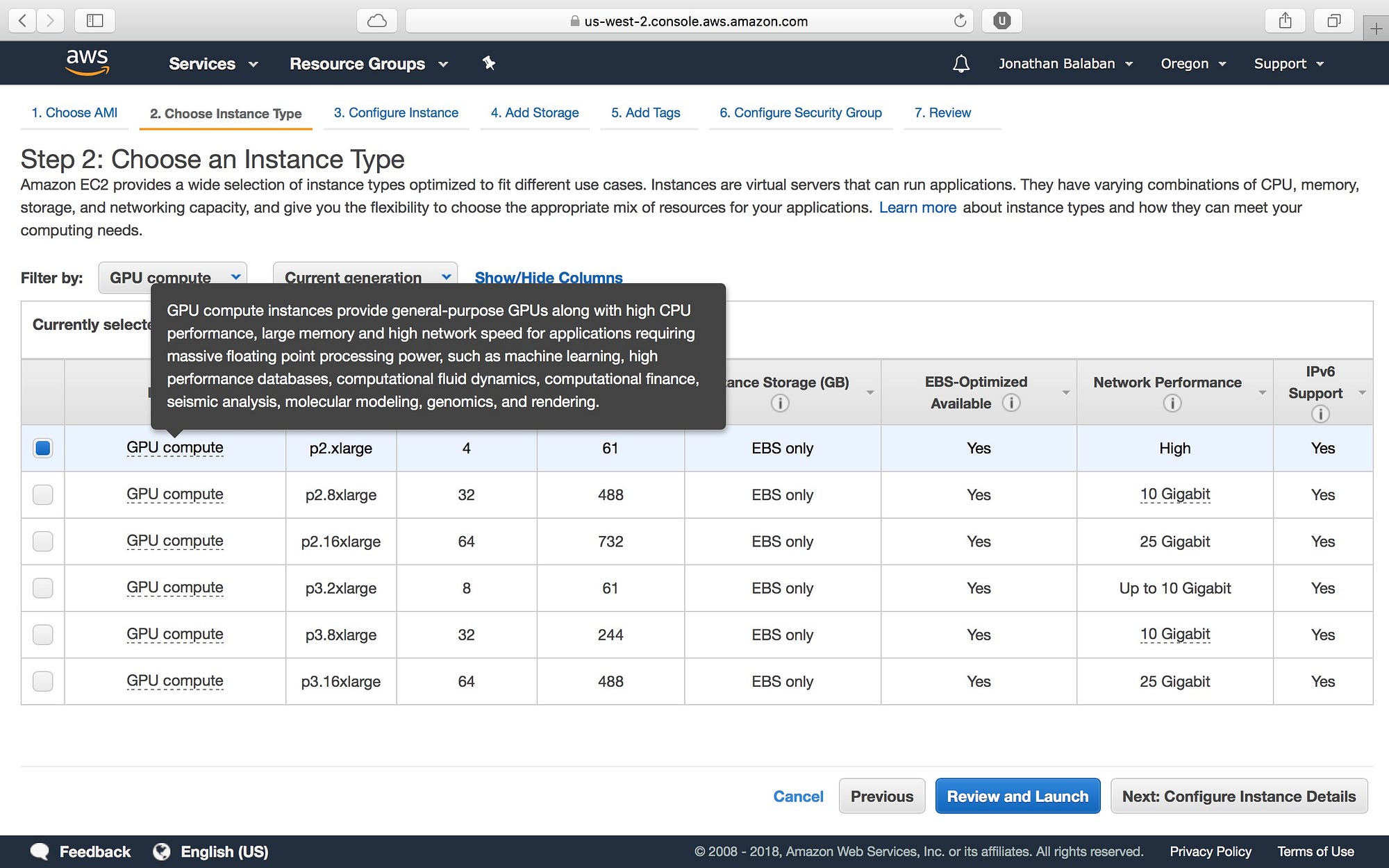
Task: Click the browser reload page icon
Action: click(960, 21)
